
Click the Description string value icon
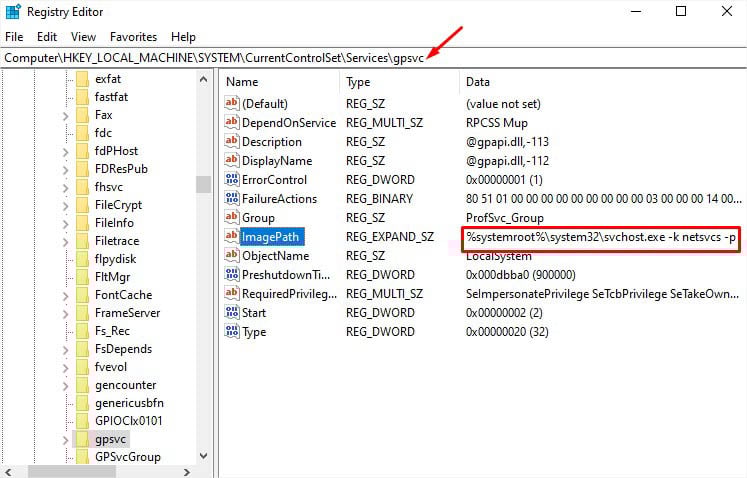[x=232, y=141]
